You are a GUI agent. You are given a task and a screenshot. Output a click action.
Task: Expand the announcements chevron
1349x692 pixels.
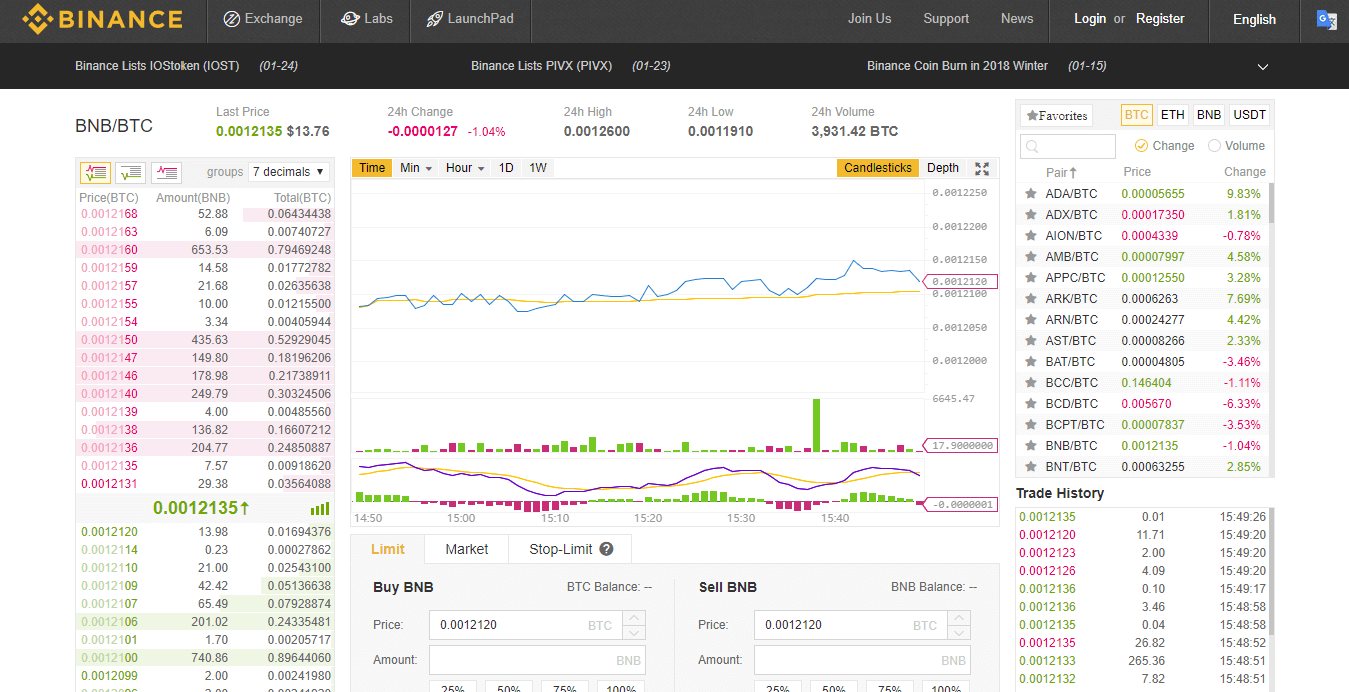click(1263, 67)
